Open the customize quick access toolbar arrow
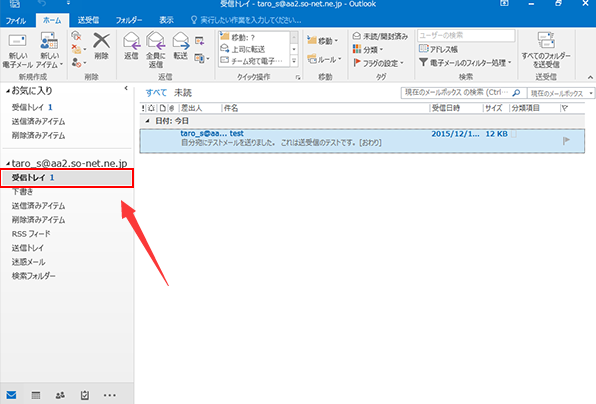Viewport: 596px width, 404px height. (68, 3)
